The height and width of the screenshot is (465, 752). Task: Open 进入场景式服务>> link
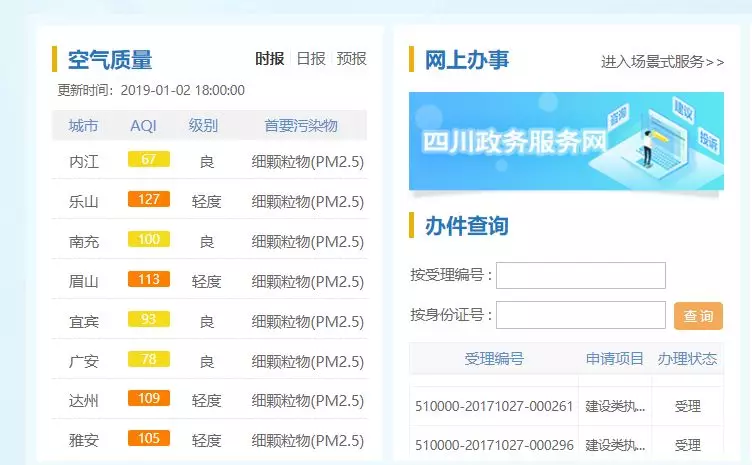pos(662,62)
